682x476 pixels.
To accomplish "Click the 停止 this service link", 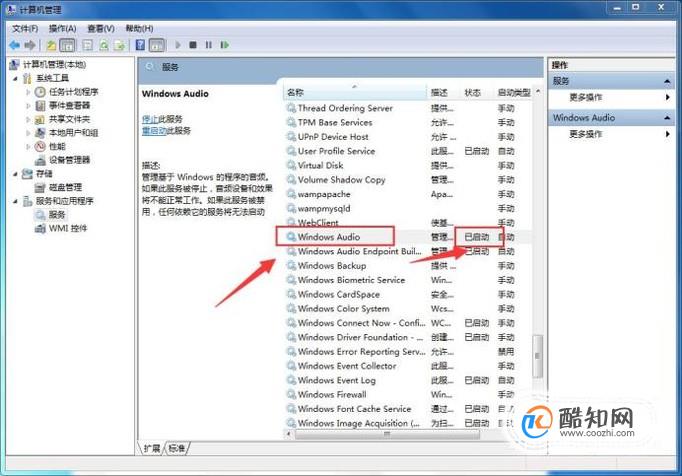I will coord(150,119).
